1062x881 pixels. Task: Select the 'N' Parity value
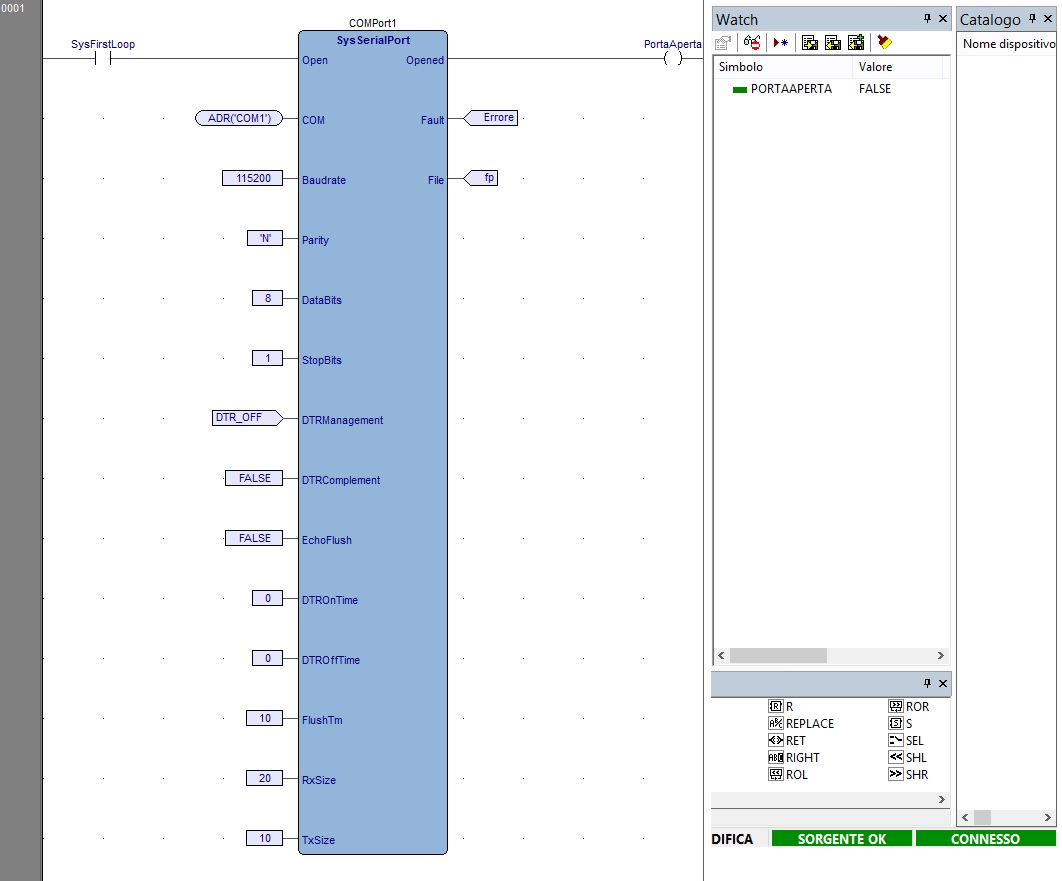(x=265, y=238)
